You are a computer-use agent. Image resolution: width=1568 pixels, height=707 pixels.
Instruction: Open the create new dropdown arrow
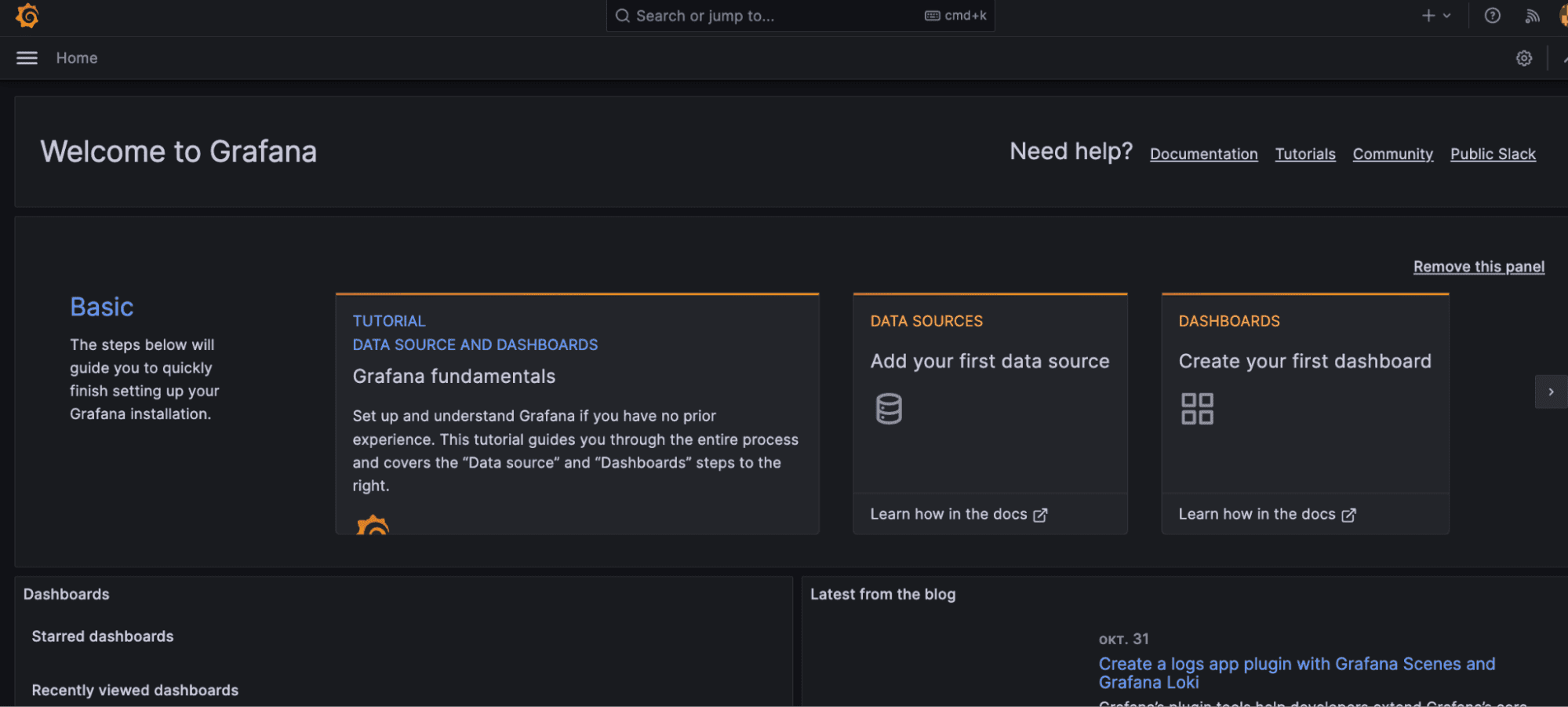pos(1446,16)
